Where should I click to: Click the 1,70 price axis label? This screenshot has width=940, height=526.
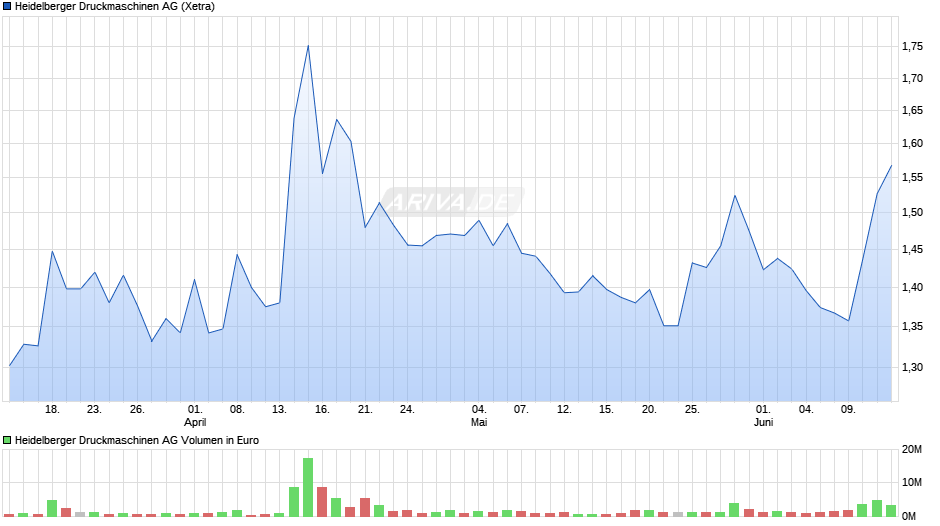[x=912, y=79]
